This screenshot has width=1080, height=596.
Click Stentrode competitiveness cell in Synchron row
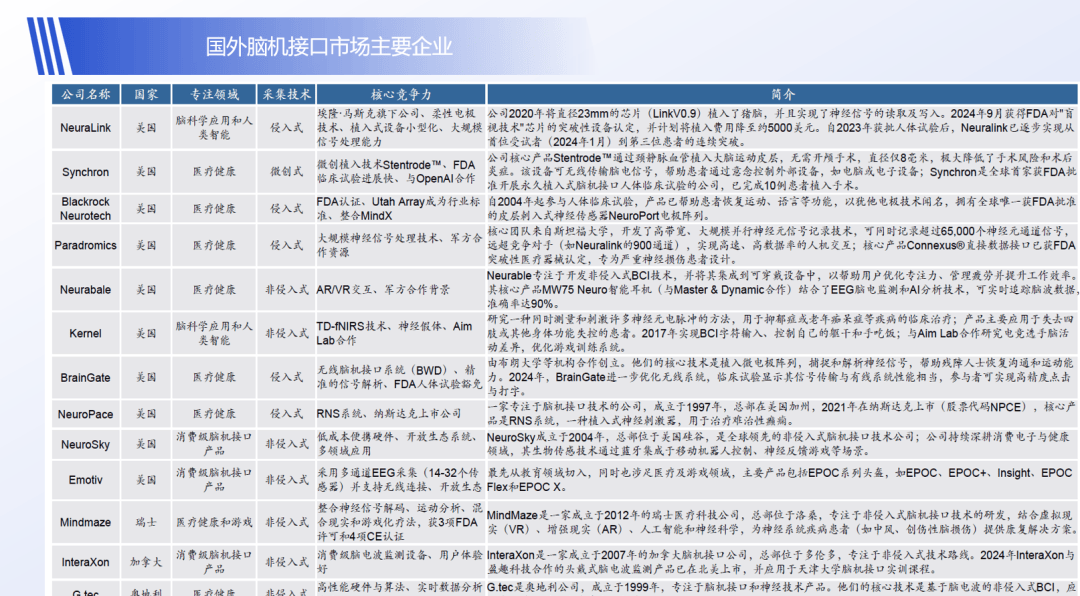(x=401, y=172)
